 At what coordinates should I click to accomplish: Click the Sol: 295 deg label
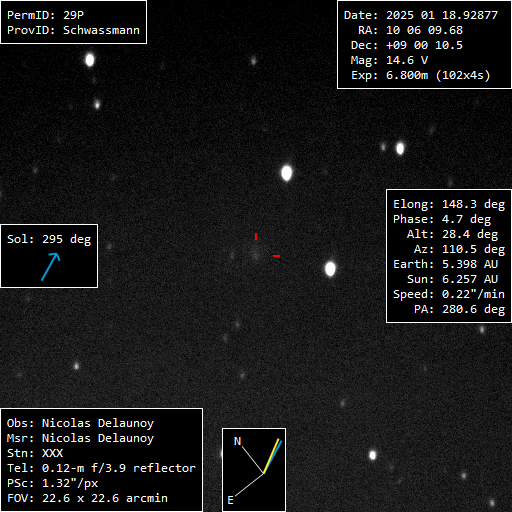pyautogui.click(x=49, y=239)
